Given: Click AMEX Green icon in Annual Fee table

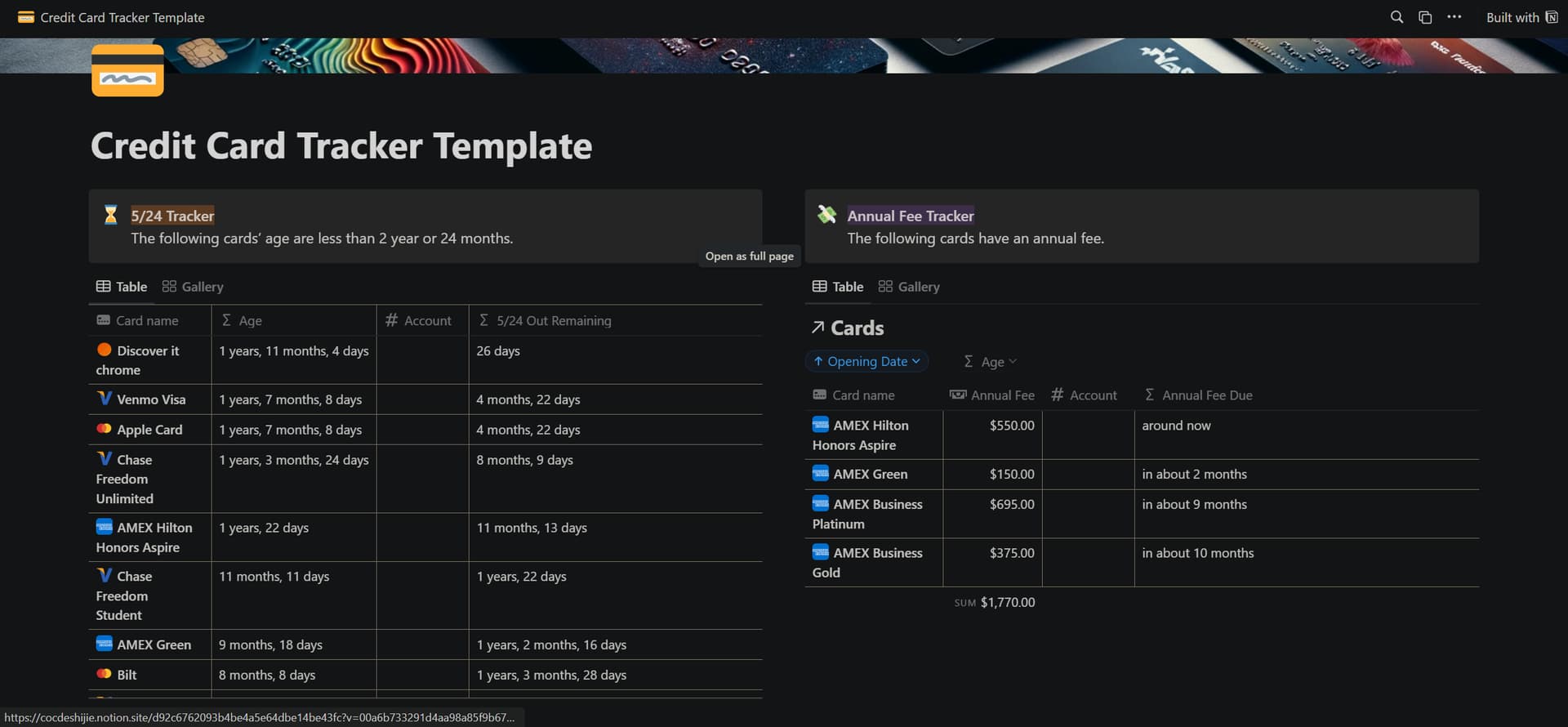Looking at the screenshot, I should (821, 473).
